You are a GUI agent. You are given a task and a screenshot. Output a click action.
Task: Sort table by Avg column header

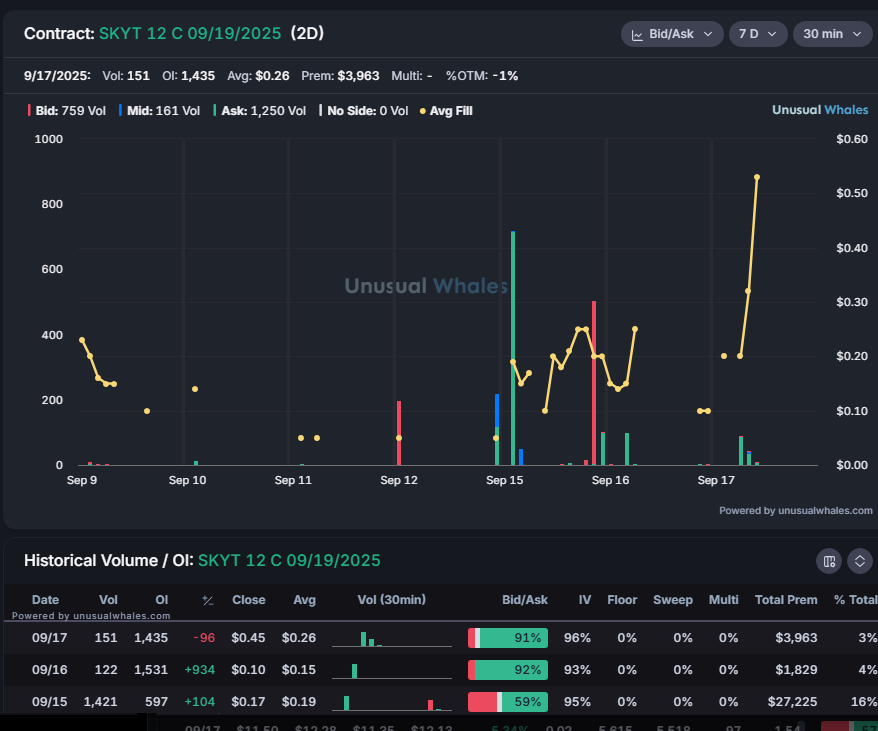(304, 600)
